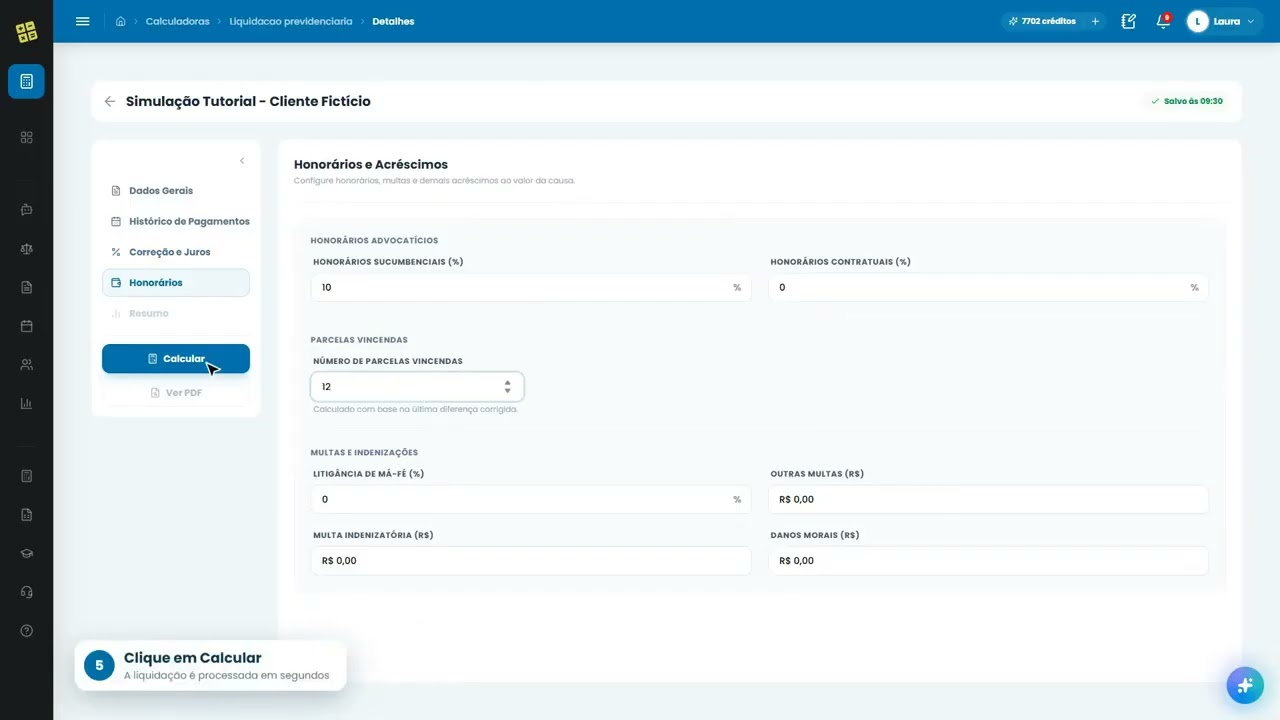Click the Resumo step in the panel

click(x=176, y=314)
